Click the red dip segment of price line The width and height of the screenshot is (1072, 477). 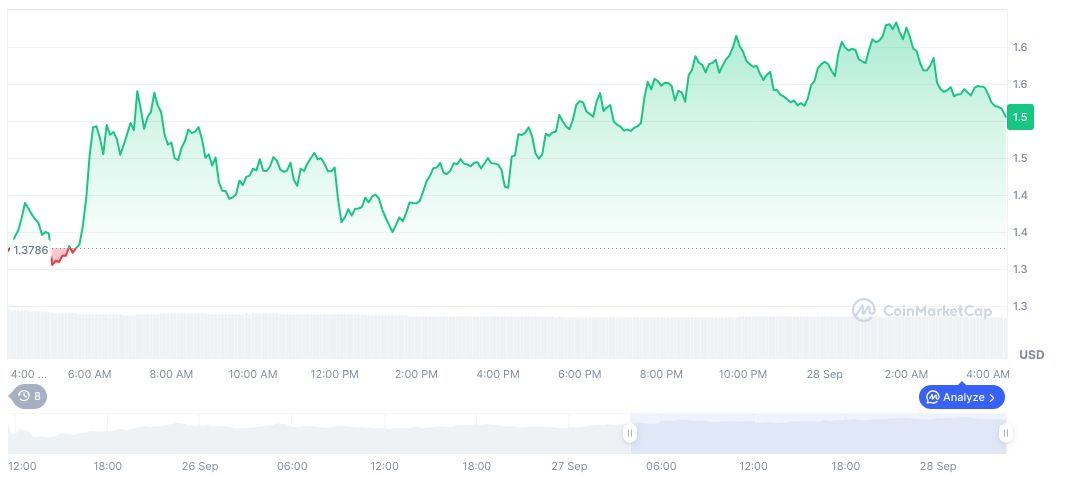62,256
